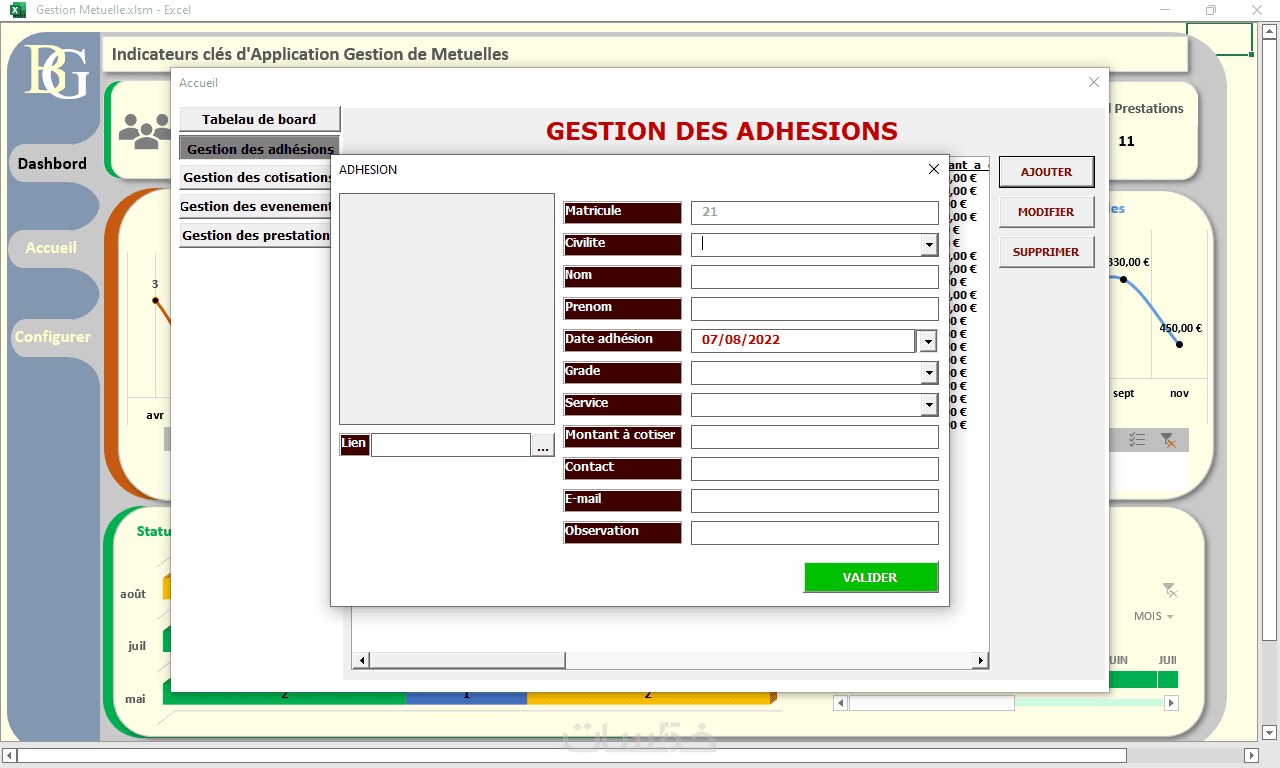Click the group of people icon

145,132
